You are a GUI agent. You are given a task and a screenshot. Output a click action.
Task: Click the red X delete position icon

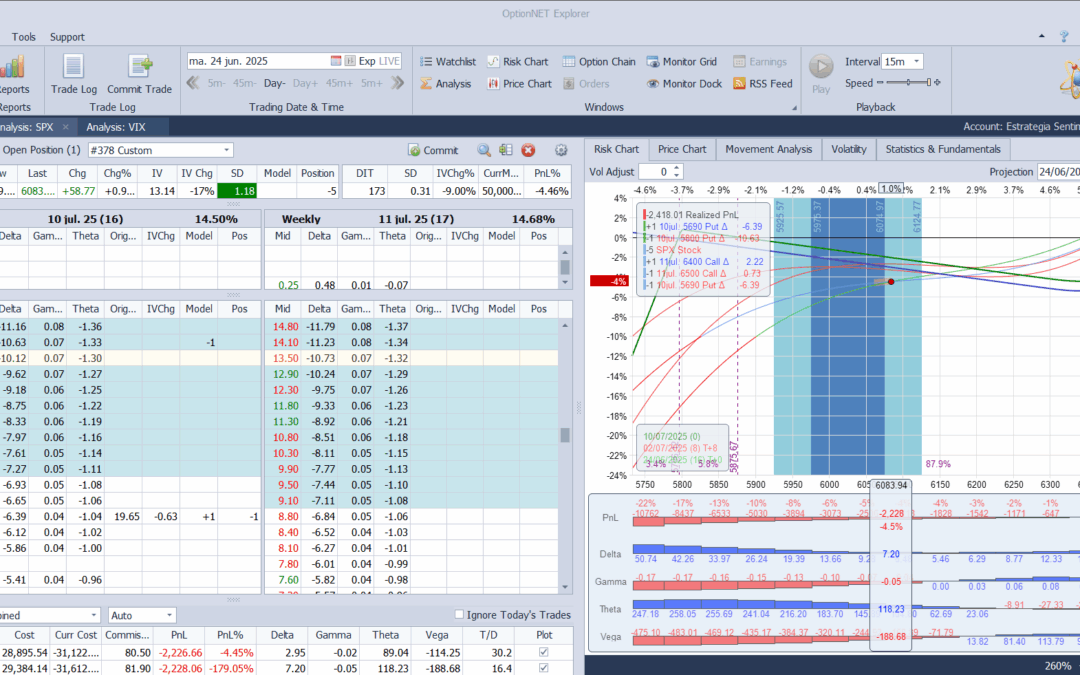click(x=528, y=150)
